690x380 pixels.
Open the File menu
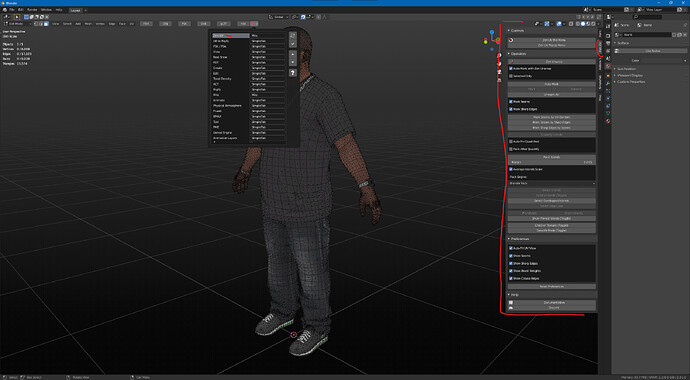(x=12, y=10)
